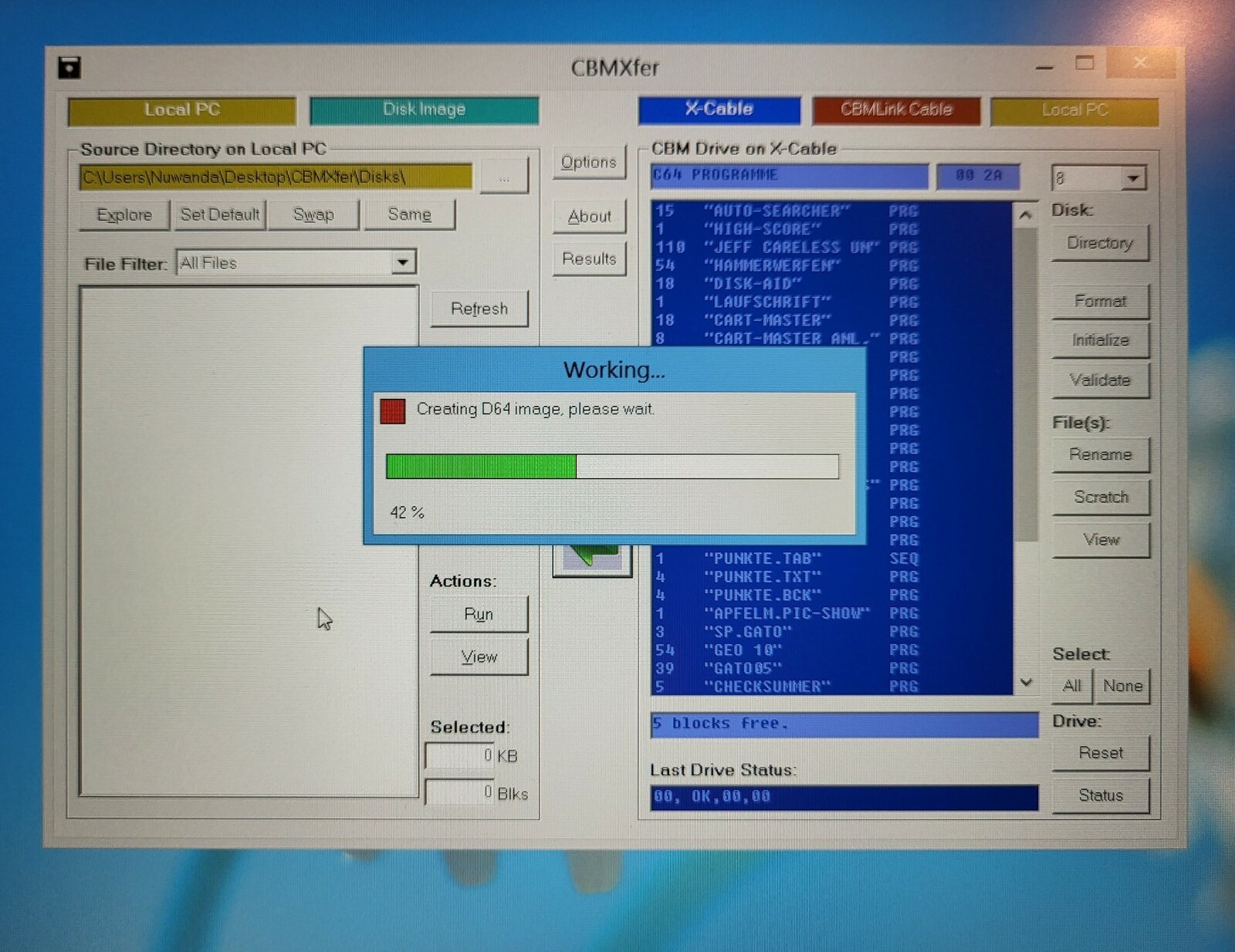
Task: Select the "PUNKTE.TAB" SEQ file entry
Action: point(831,559)
